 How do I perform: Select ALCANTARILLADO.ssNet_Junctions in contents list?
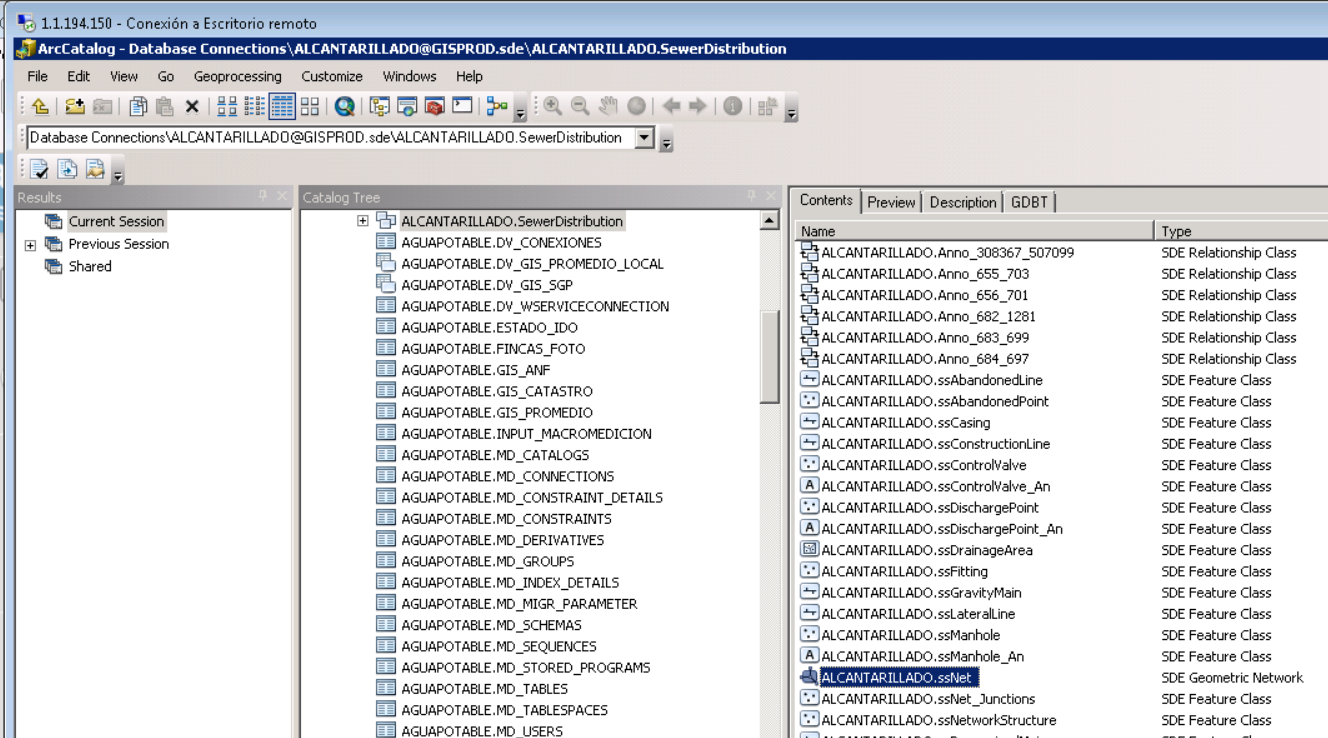pos(928,699)
